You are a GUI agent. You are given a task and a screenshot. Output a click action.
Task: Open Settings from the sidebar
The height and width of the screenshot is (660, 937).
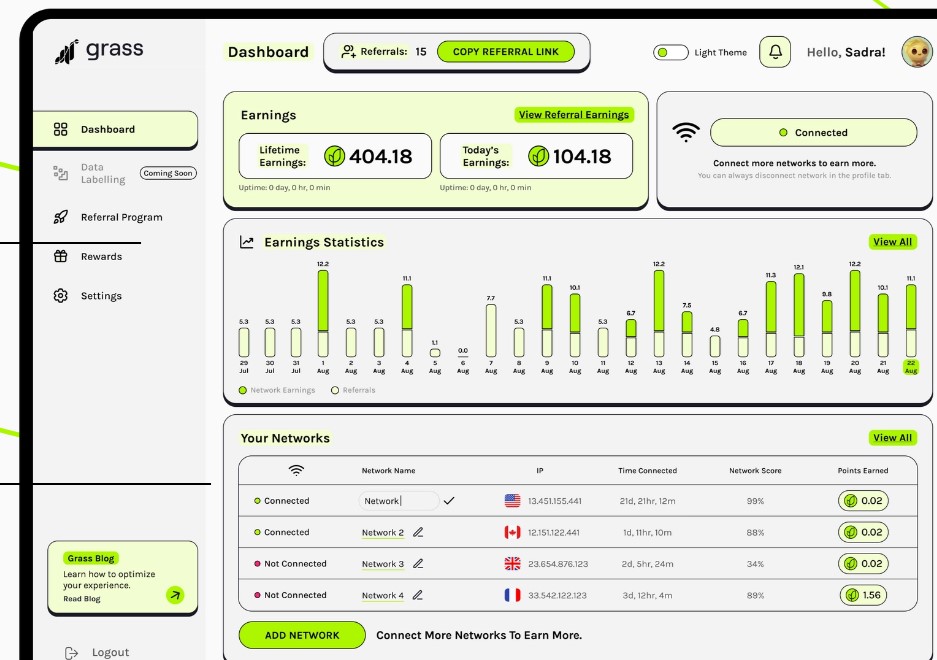click(101, 296)
